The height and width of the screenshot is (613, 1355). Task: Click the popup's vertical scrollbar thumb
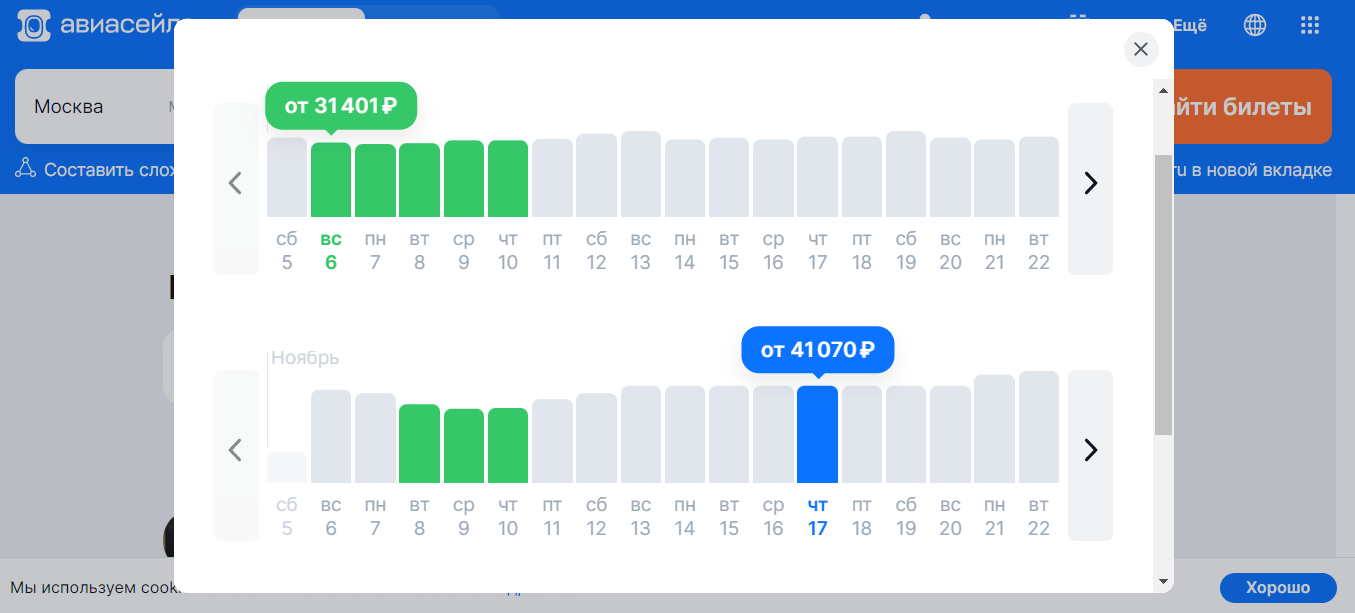point(1163,295)
